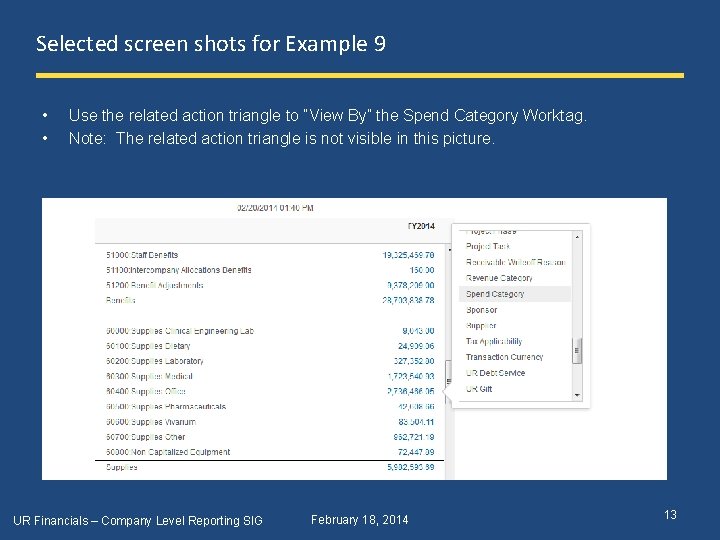Open Non Capitalized Equipment amount 72,447.09
The image size is (720, 540).
point(416,452)
